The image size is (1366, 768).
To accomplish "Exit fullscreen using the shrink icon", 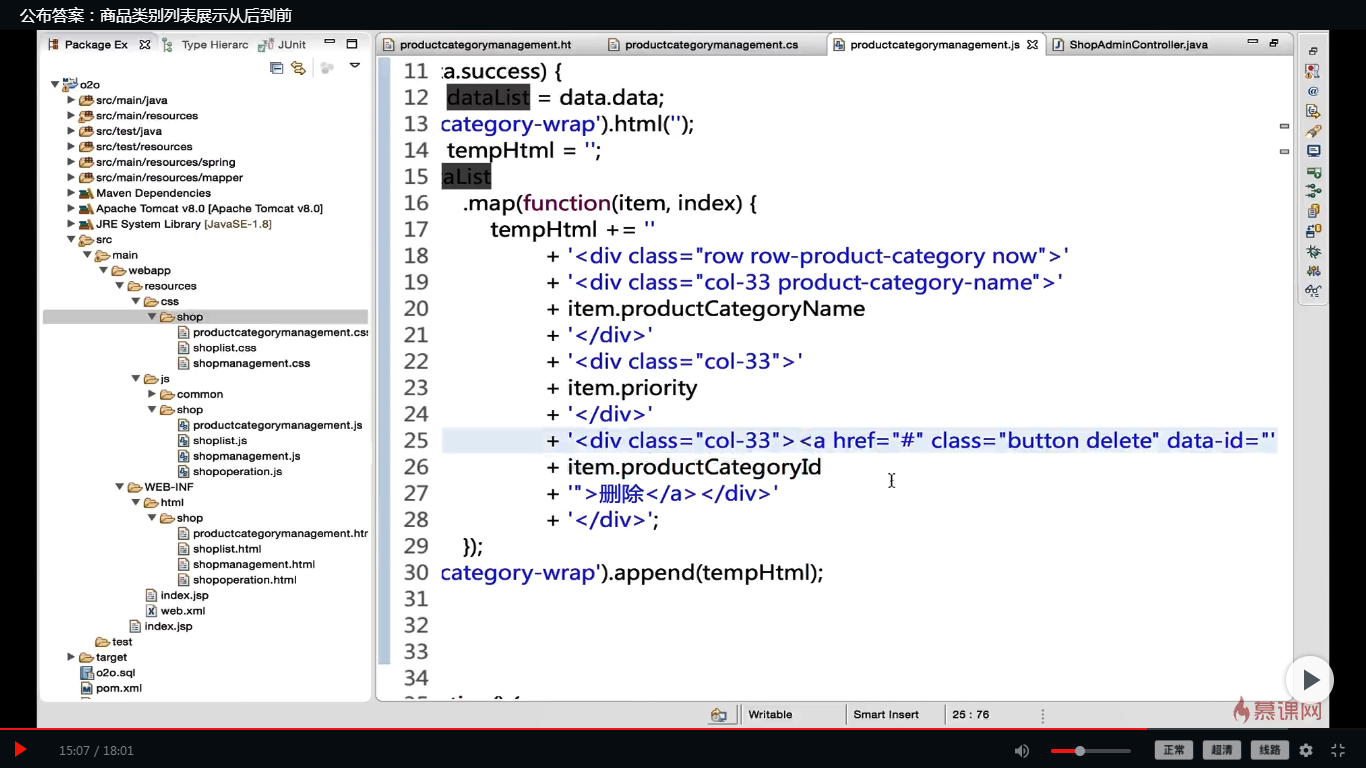I will click(1338, 750).
